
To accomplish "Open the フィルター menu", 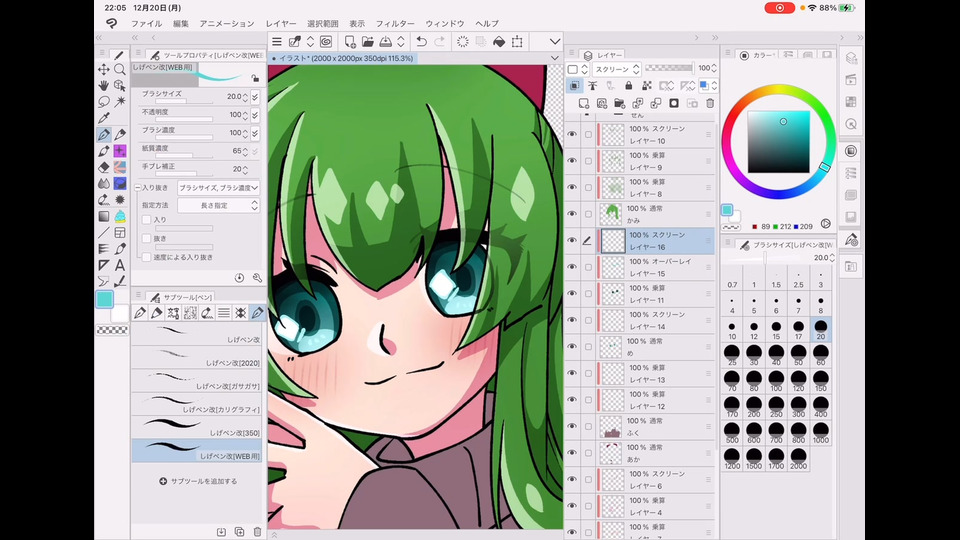I will pyautogui.click(x=394, y=23).
